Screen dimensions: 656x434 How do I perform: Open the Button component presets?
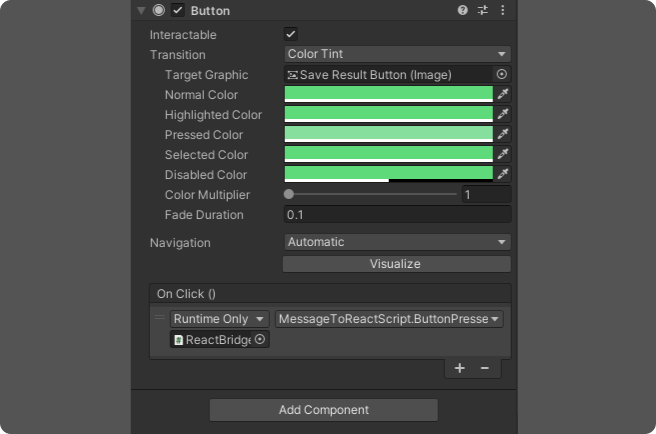coord(483,10)
